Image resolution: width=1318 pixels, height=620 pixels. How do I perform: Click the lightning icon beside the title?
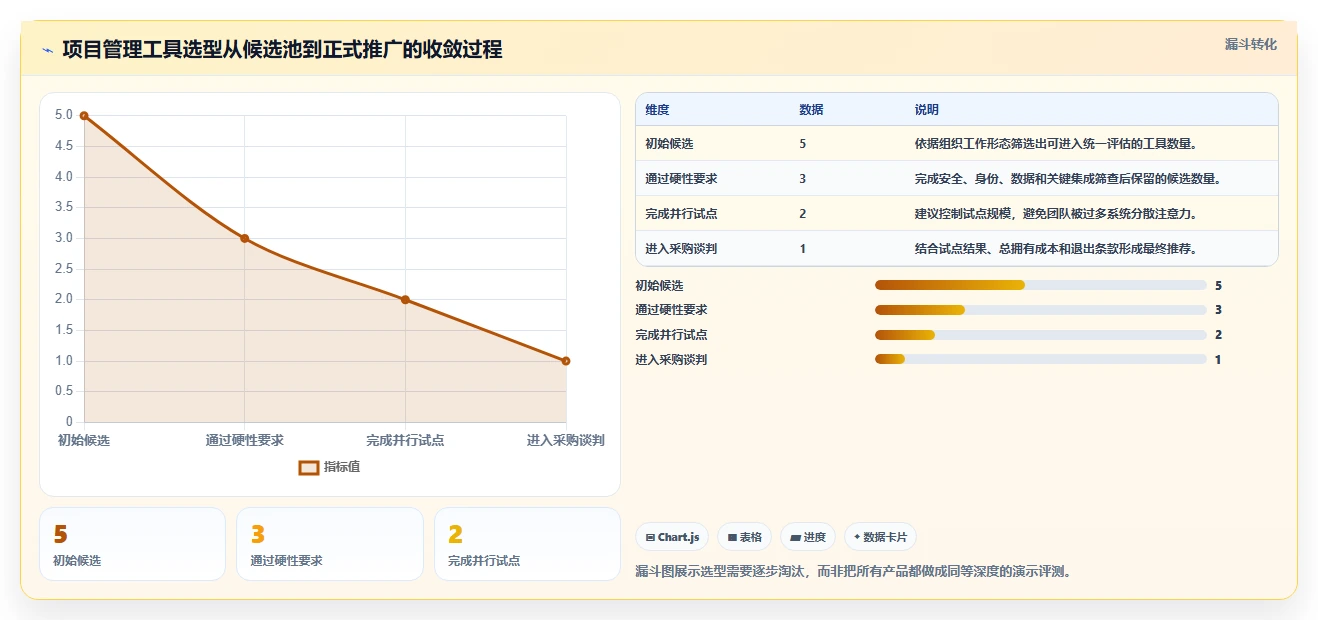pyautogui.click(x=47, y=50)
